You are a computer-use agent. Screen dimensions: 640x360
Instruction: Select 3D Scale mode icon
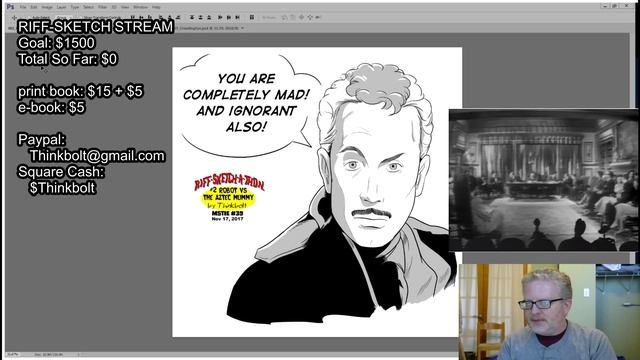click(318, 18)
